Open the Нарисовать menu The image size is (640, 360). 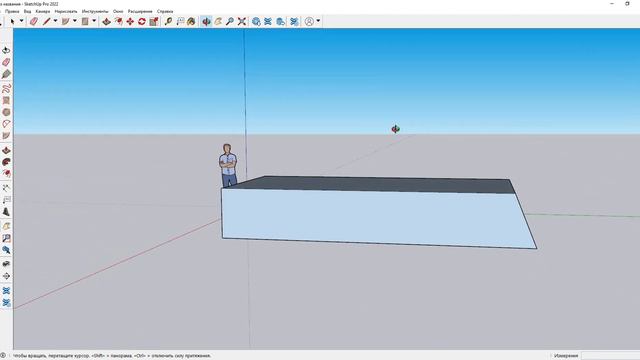pyautogui.click(x=66, y=11)
